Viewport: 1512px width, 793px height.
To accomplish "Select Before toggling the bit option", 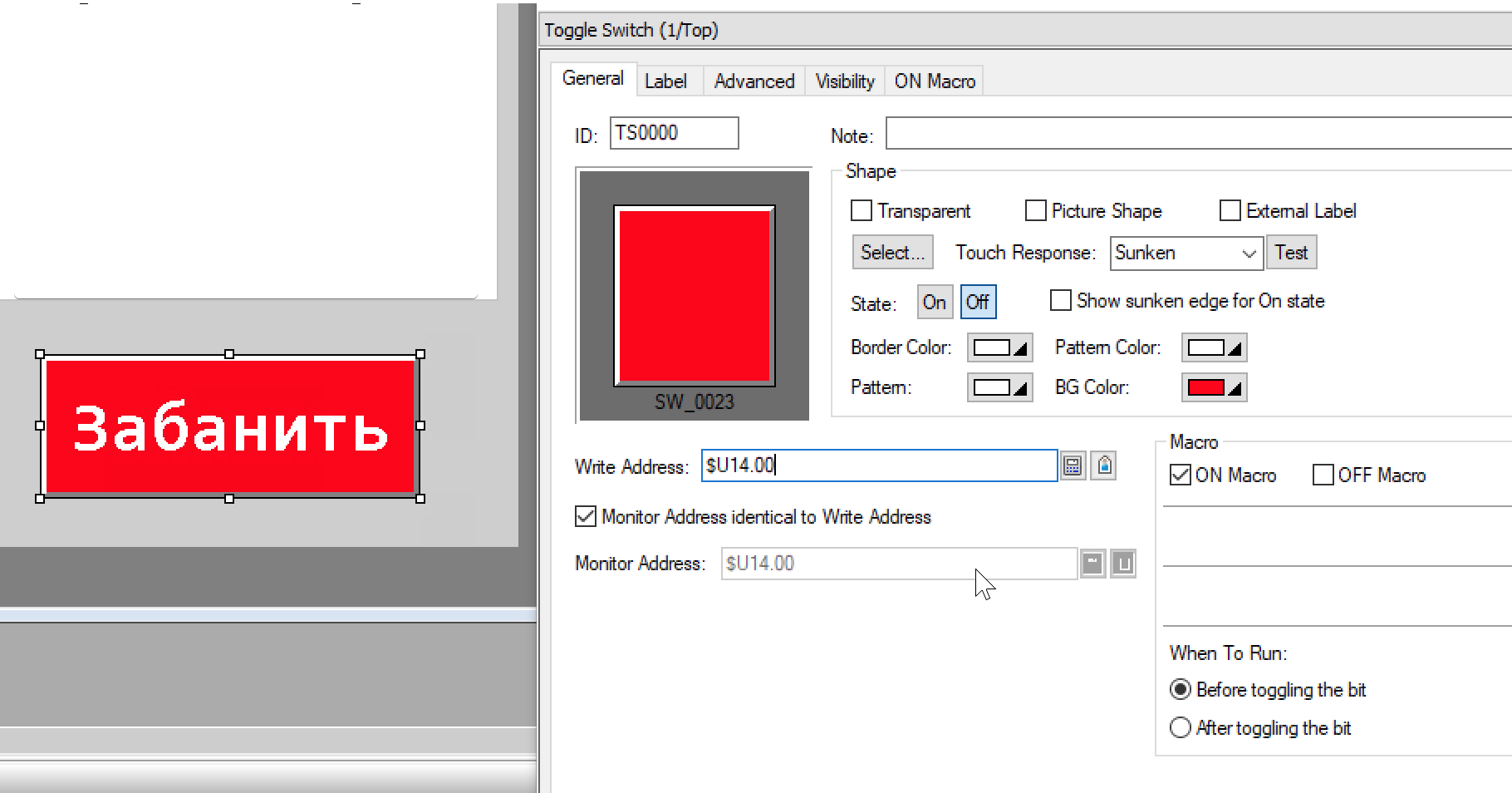I will (x=1180, y=690).
